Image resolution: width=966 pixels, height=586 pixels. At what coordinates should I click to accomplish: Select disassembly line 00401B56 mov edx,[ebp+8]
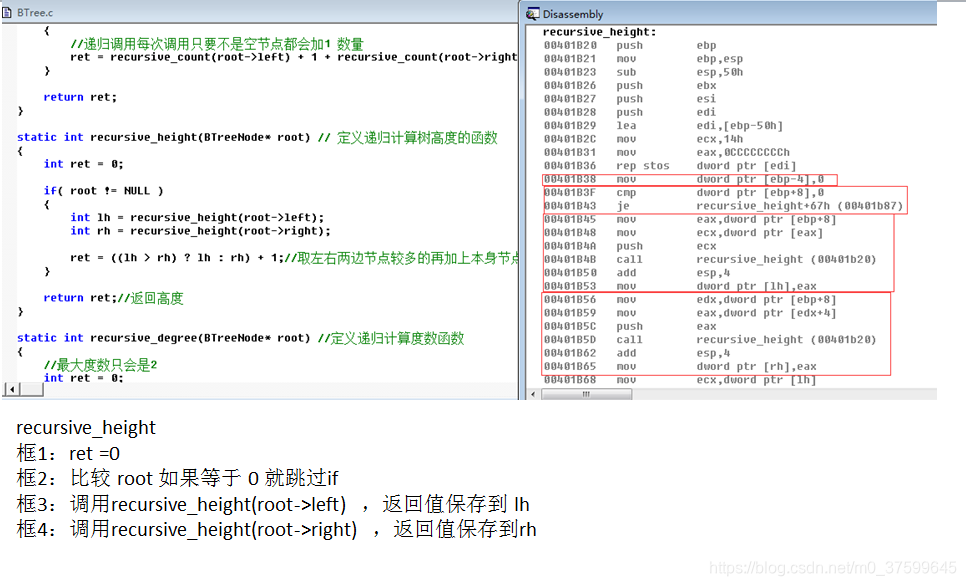coord(690,299)
